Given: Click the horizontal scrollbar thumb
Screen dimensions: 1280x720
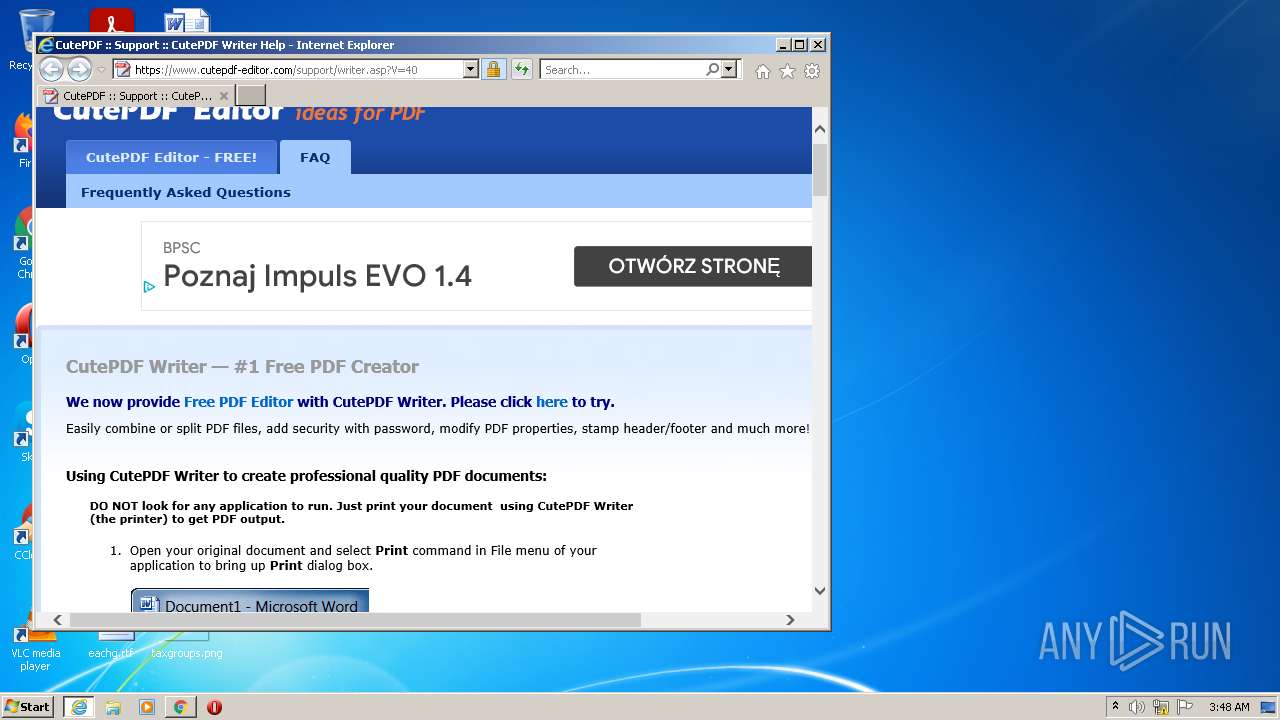Looking at the screenshot, I should point(355,620).
